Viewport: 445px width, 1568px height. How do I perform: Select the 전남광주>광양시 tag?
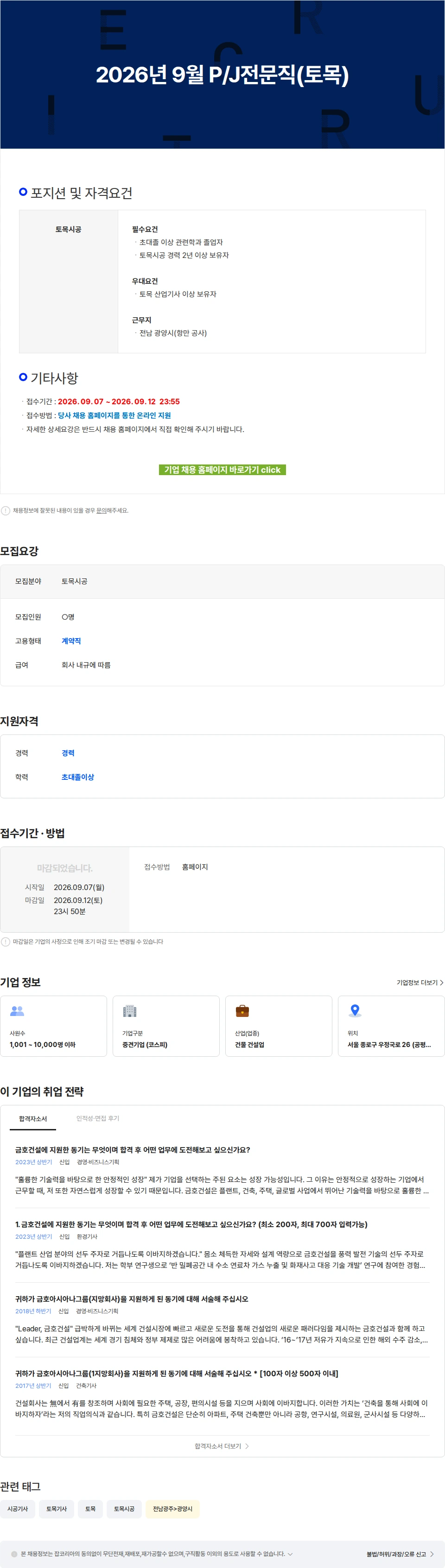click(172, 1509)
